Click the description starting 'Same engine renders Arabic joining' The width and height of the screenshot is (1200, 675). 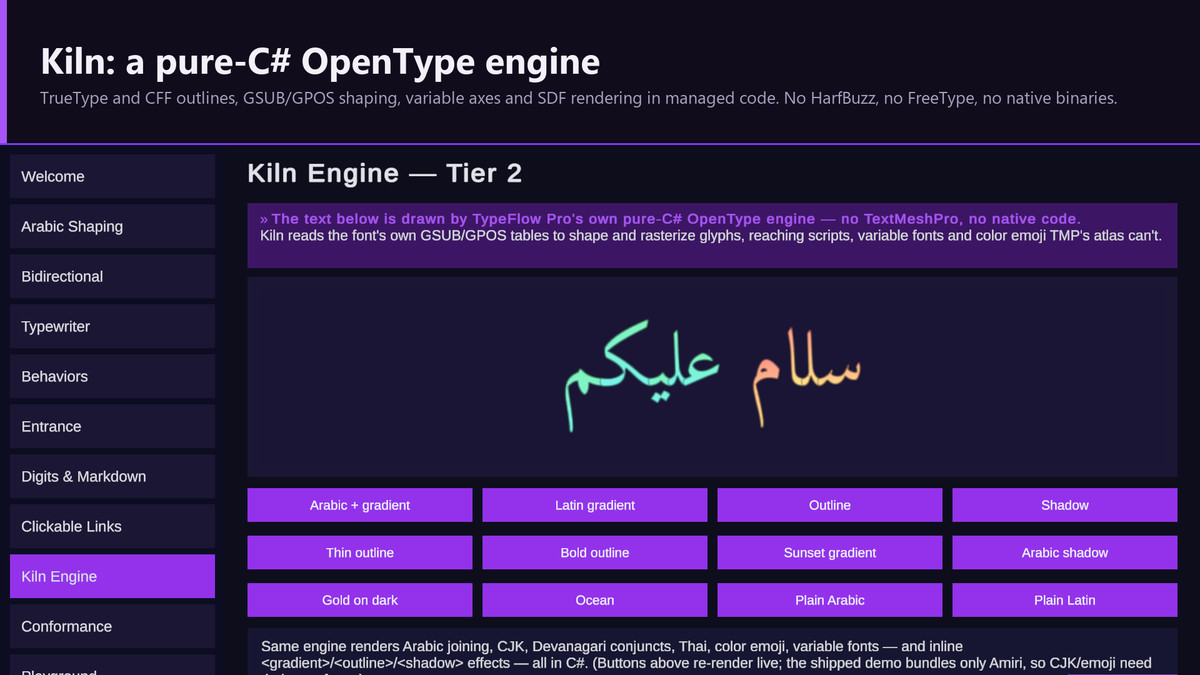point(706,655)
